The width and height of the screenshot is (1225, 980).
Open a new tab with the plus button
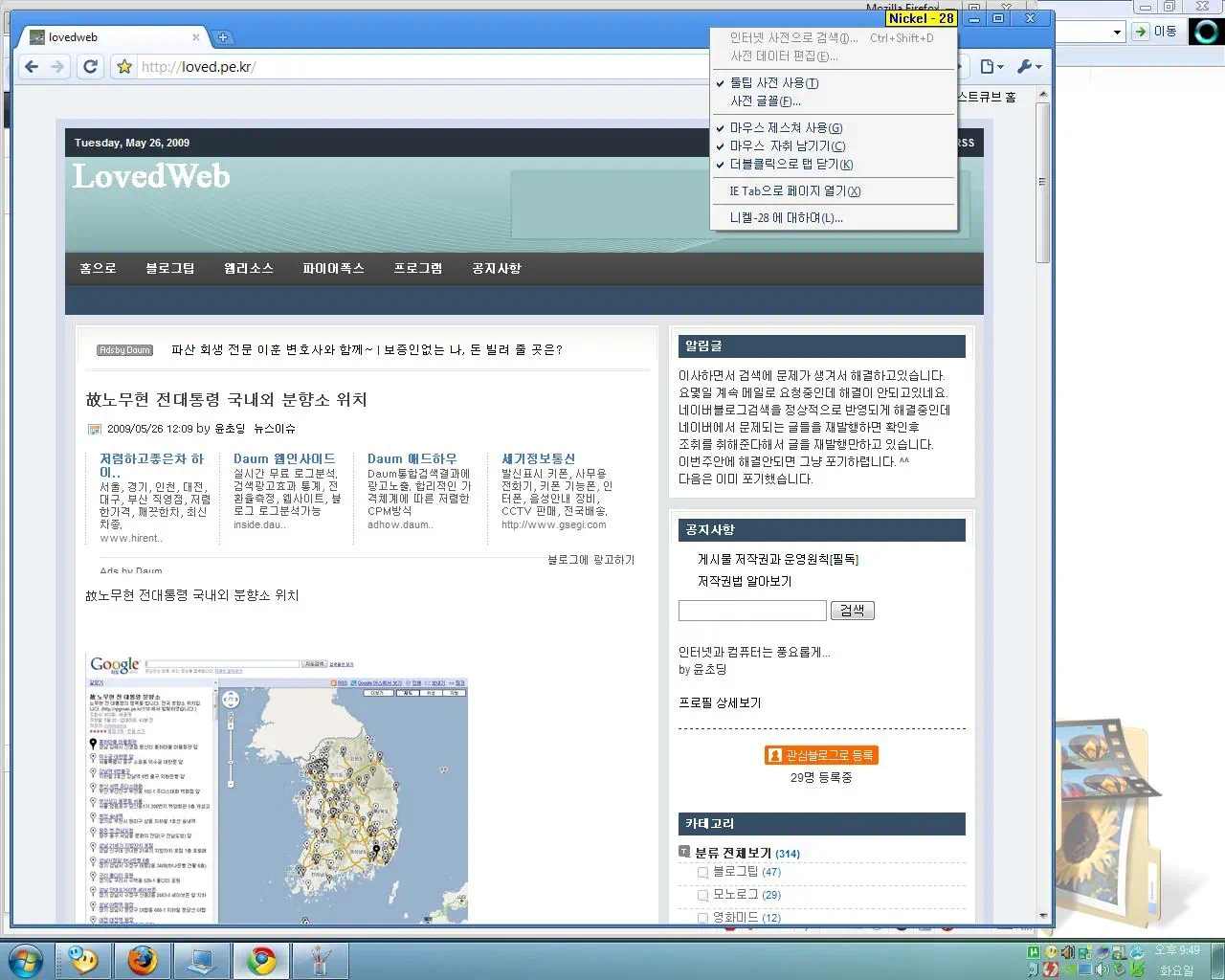point(223,37)
